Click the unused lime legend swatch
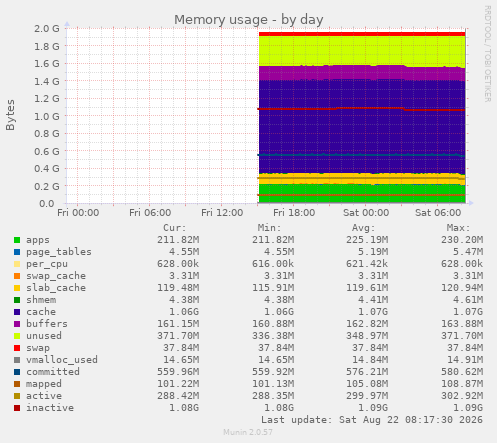 pyautogui.click(x=17, y=336)
